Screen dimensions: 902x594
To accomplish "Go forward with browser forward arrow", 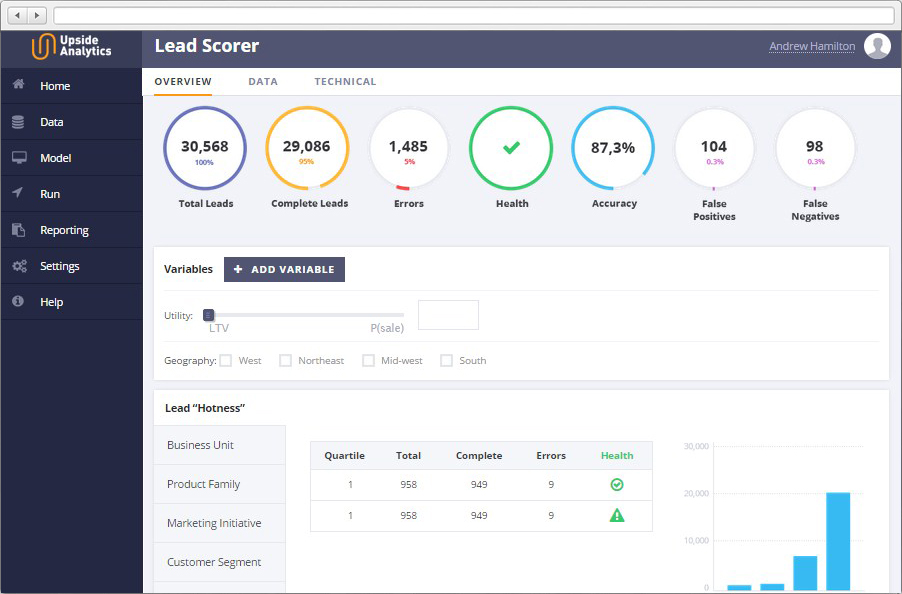I will pos(37,15).
